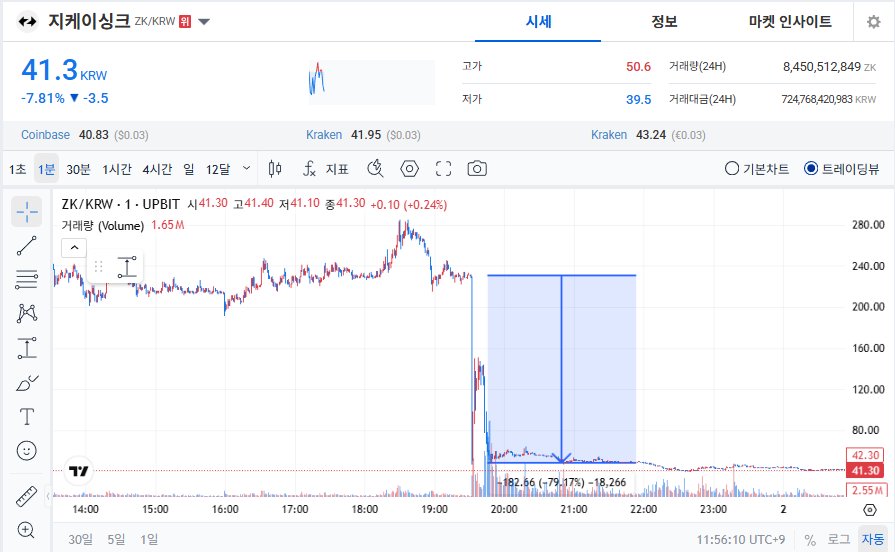
Task: Switch to the 정보 tab
Action: tap(664, 22)
